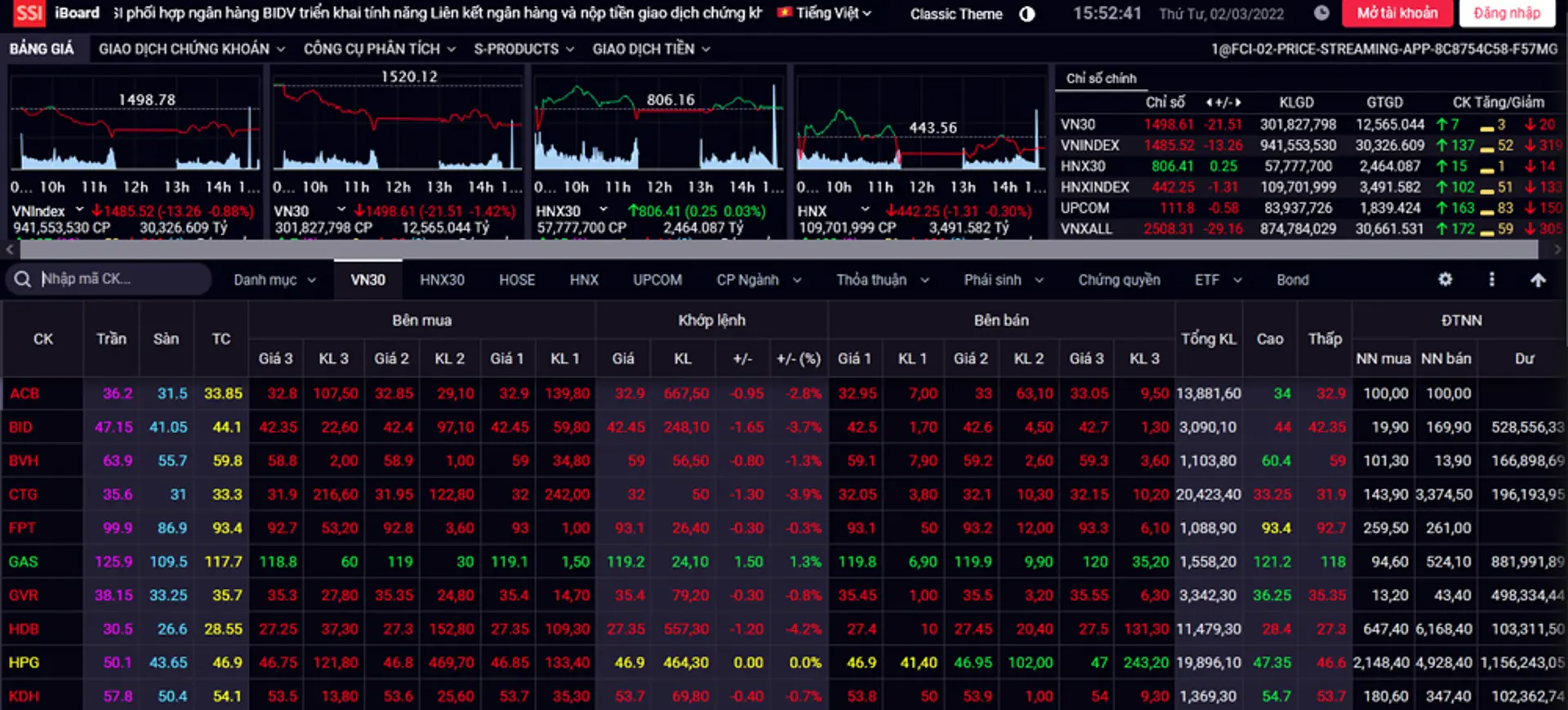Expand Giao dịch chứng khoán menu

tap(192, 49)
